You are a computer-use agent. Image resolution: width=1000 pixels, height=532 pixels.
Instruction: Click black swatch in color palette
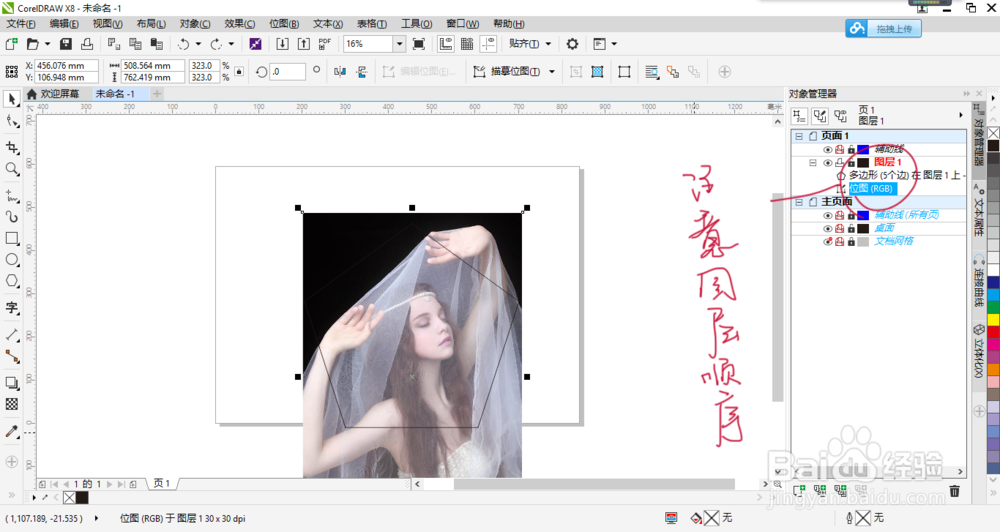[x=993, y=146]
